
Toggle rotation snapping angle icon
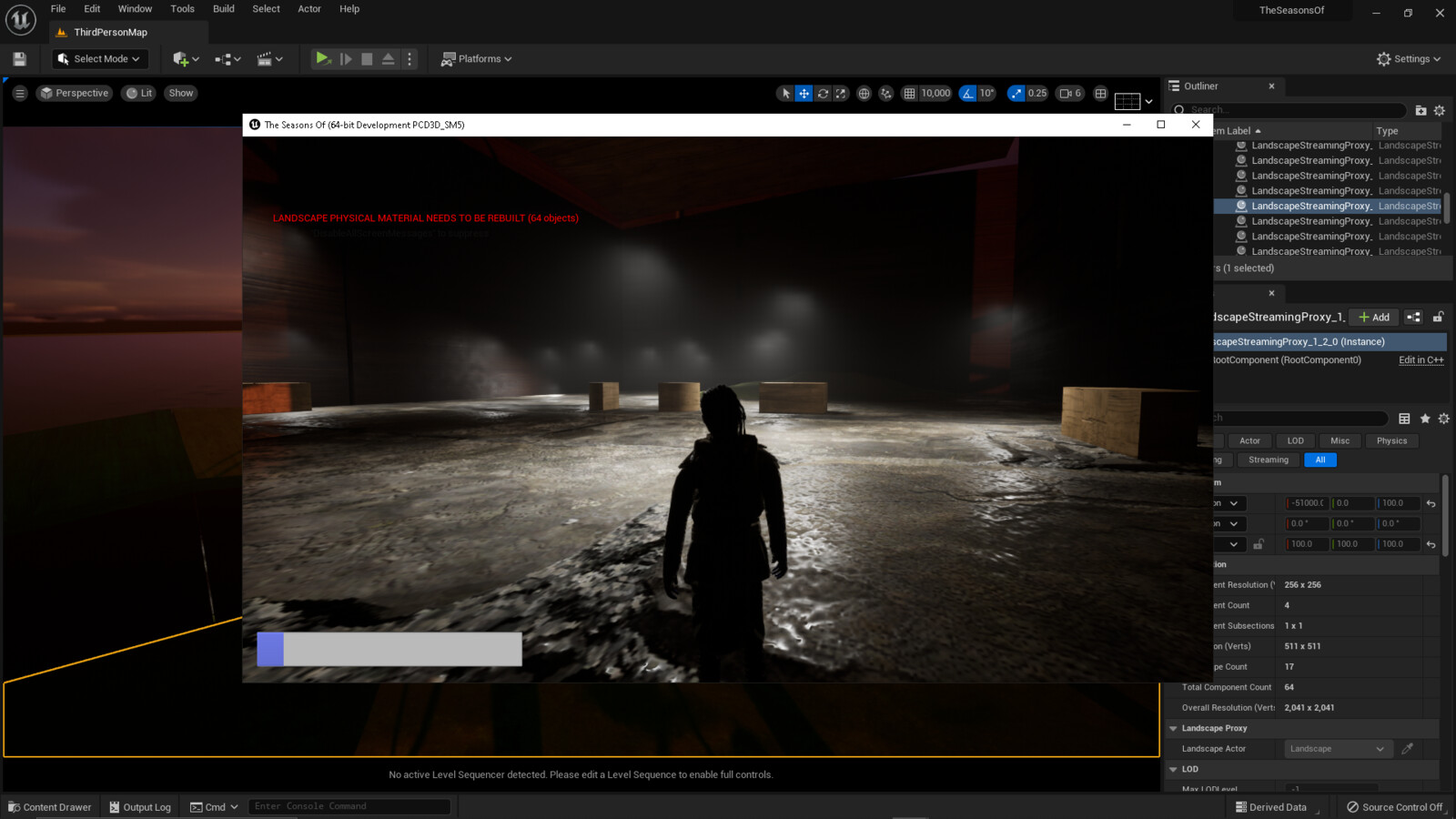tap(968, 93)
